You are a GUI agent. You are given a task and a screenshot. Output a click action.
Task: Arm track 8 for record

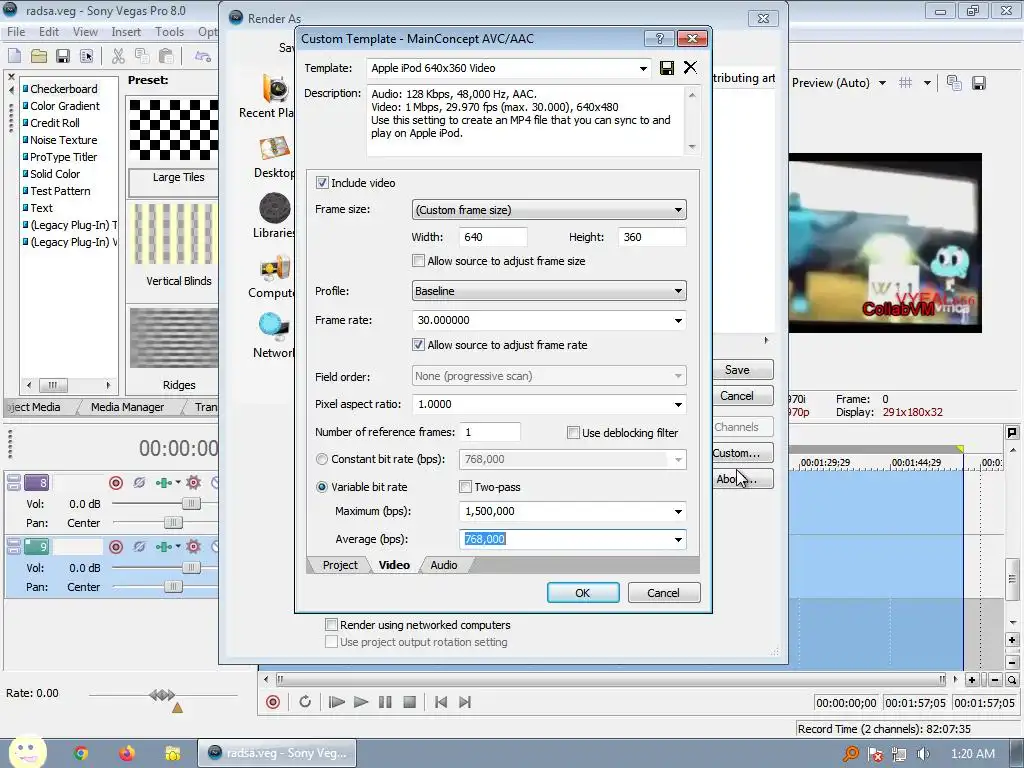(x=116, y=483)
